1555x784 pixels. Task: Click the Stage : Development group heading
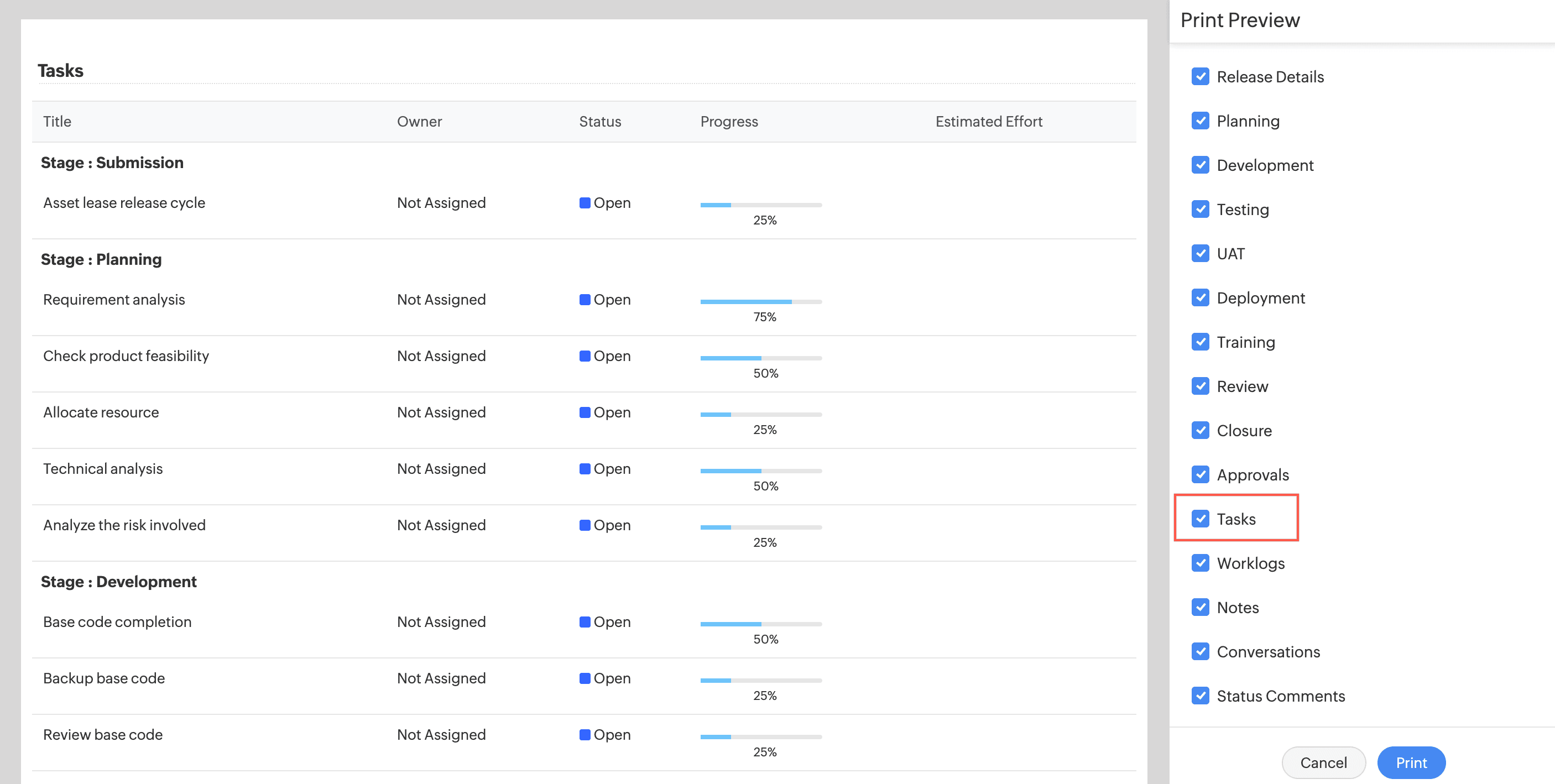point(118,581)
